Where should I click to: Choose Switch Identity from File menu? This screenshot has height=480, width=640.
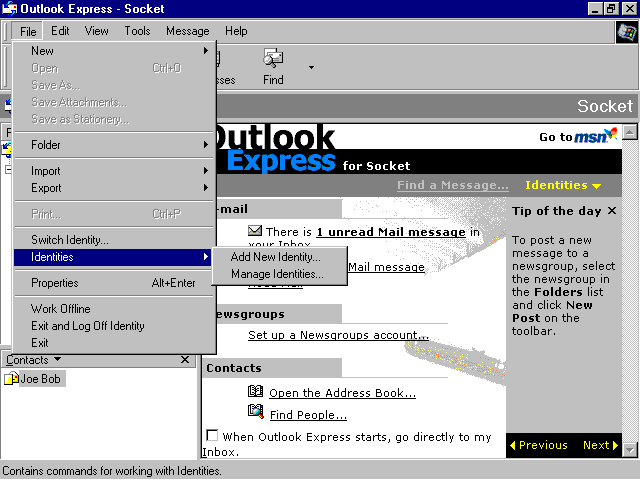(x=113, y=240)
